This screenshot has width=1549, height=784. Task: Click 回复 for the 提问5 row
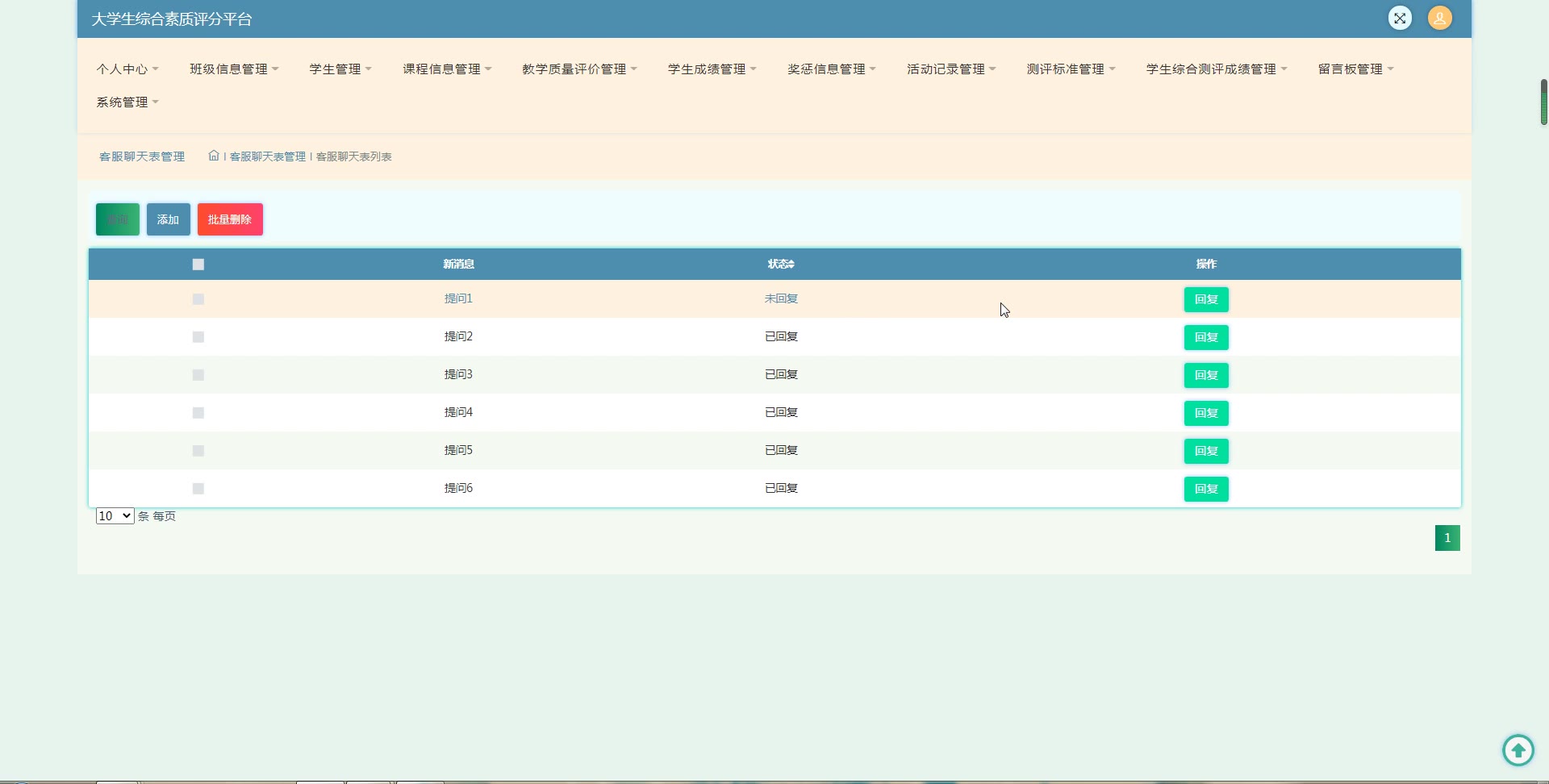pos(1206,451)
